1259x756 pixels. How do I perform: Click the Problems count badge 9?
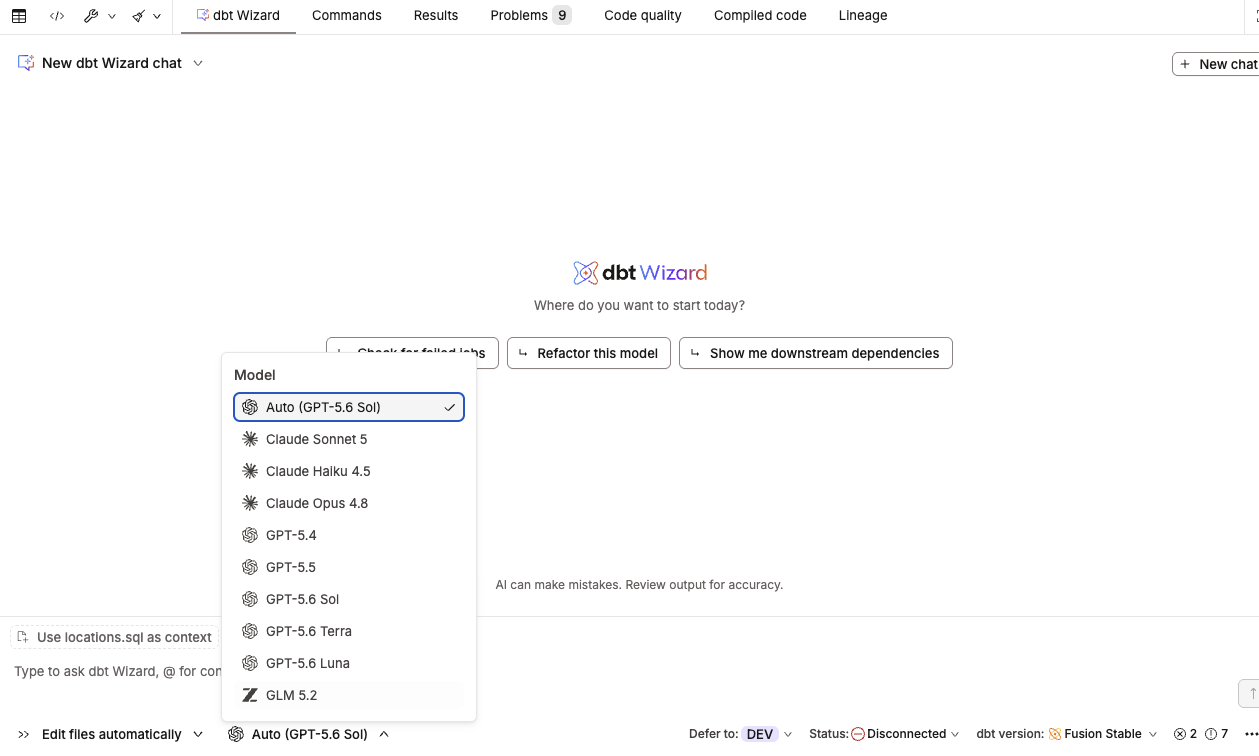(x=562, y=16)
